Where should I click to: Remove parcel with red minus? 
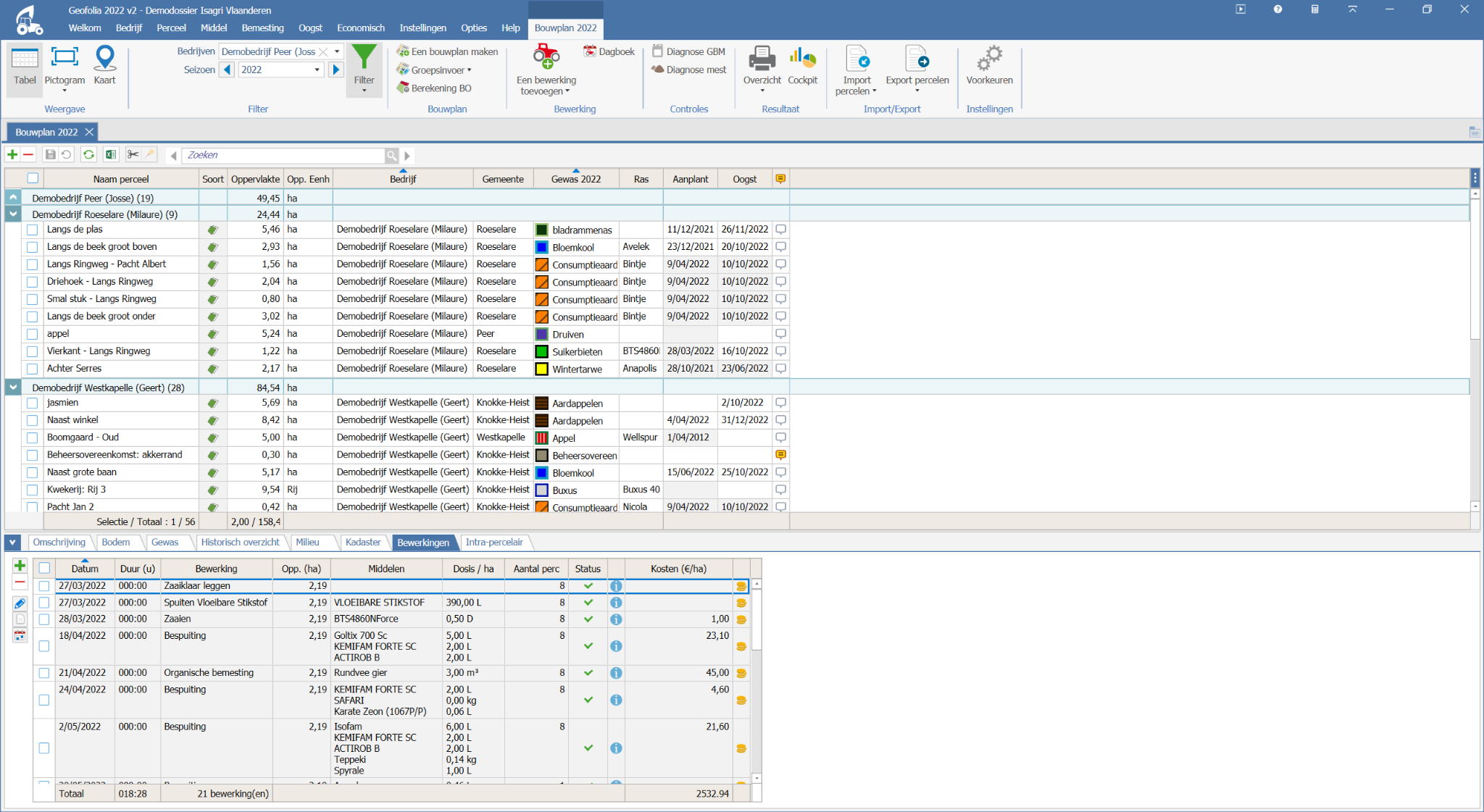point(28,154)
